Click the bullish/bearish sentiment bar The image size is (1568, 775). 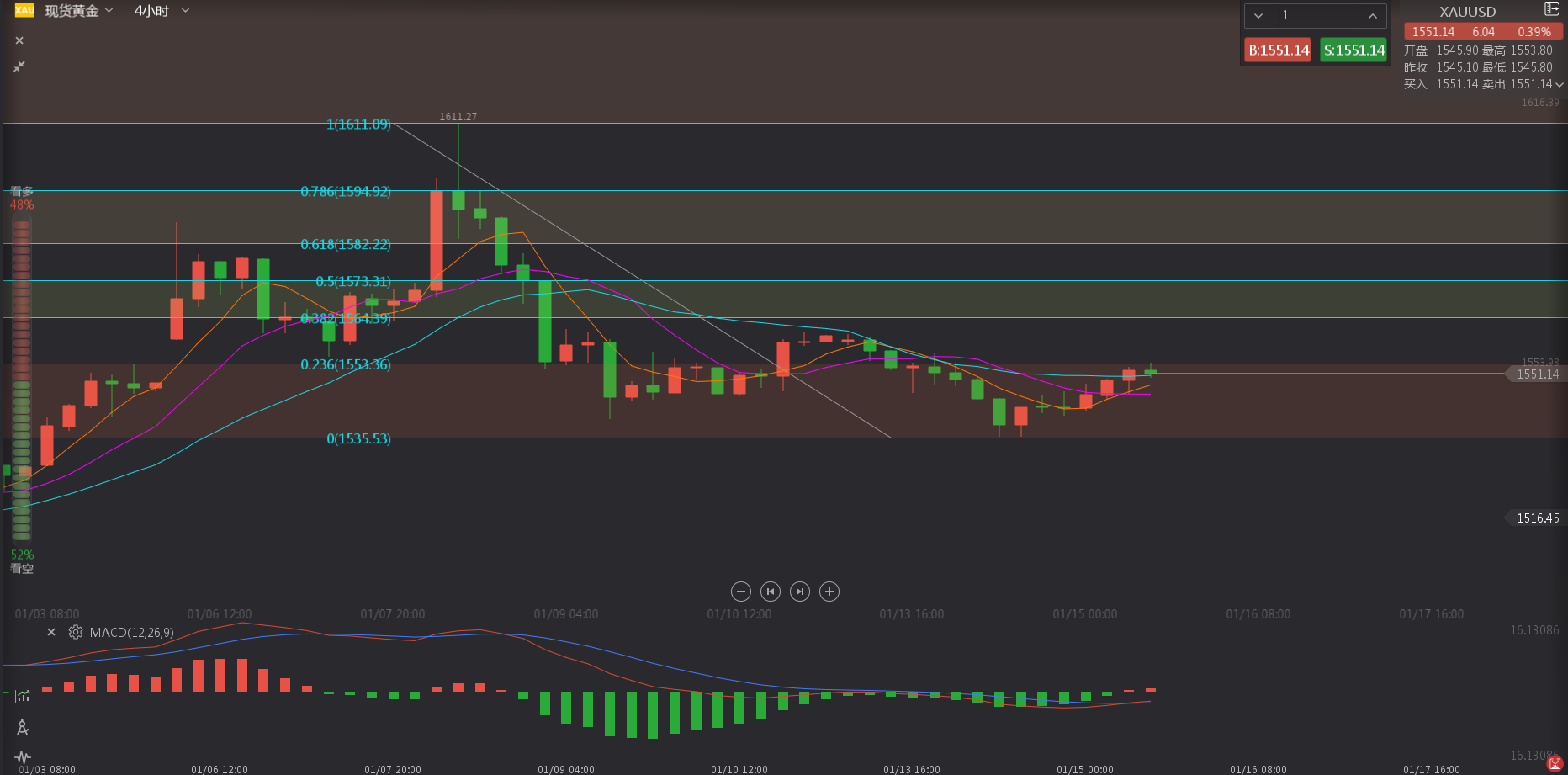click(22, 379)
